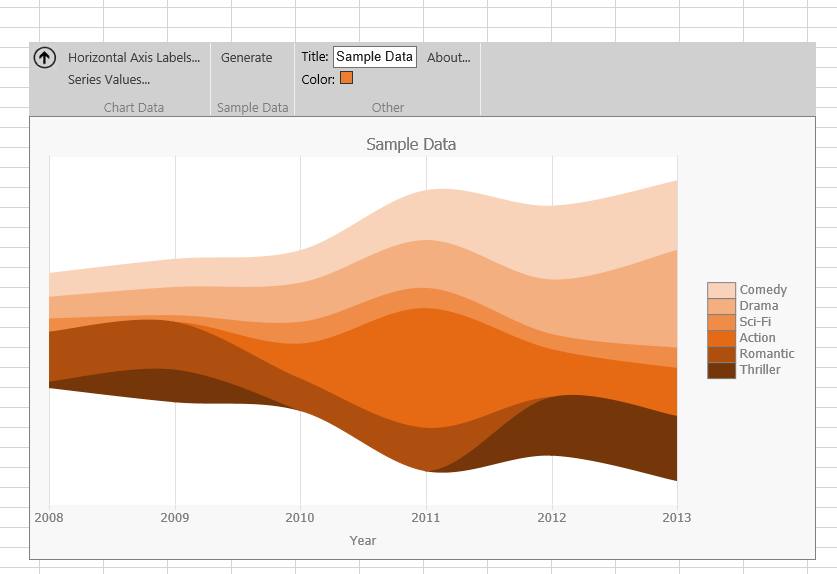This screenshot has width=837, height=574.
Task: Open the orange Color swatch picker
Action: click(x=346, y=78)
